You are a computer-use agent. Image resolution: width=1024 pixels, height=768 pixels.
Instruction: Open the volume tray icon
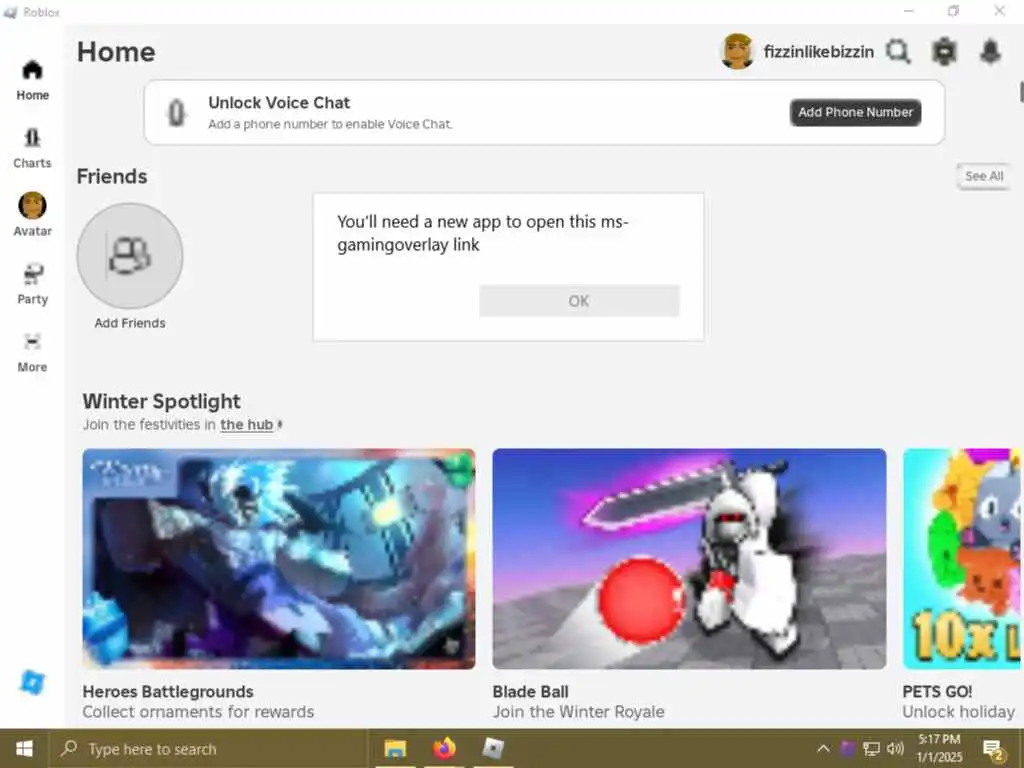tap(895, 748)
